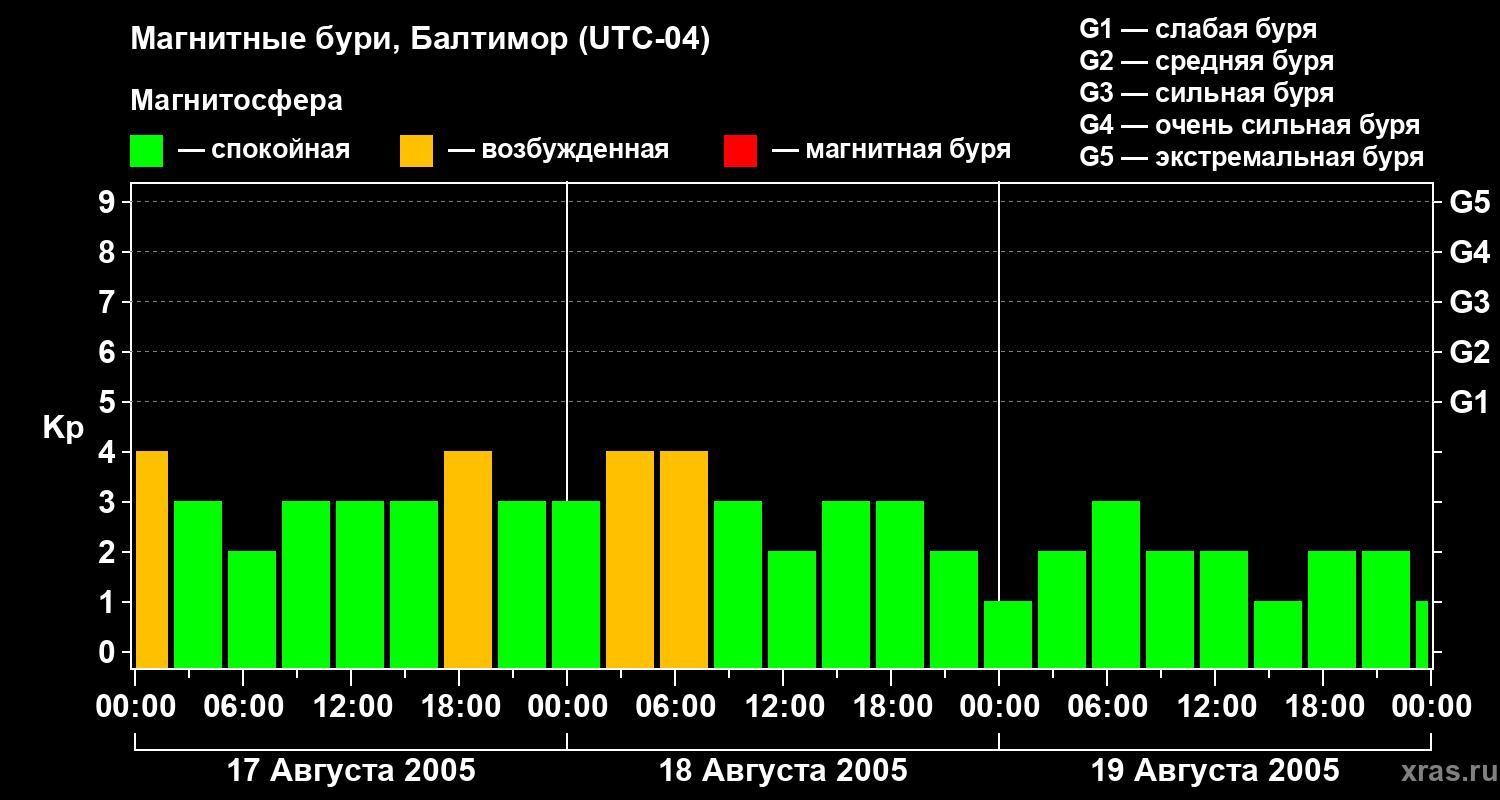Image resolution: width=1500 pixels, height=800 pixels.
Task: Click the orange 00:00 bar on 17 August
Action: point(151,559)
